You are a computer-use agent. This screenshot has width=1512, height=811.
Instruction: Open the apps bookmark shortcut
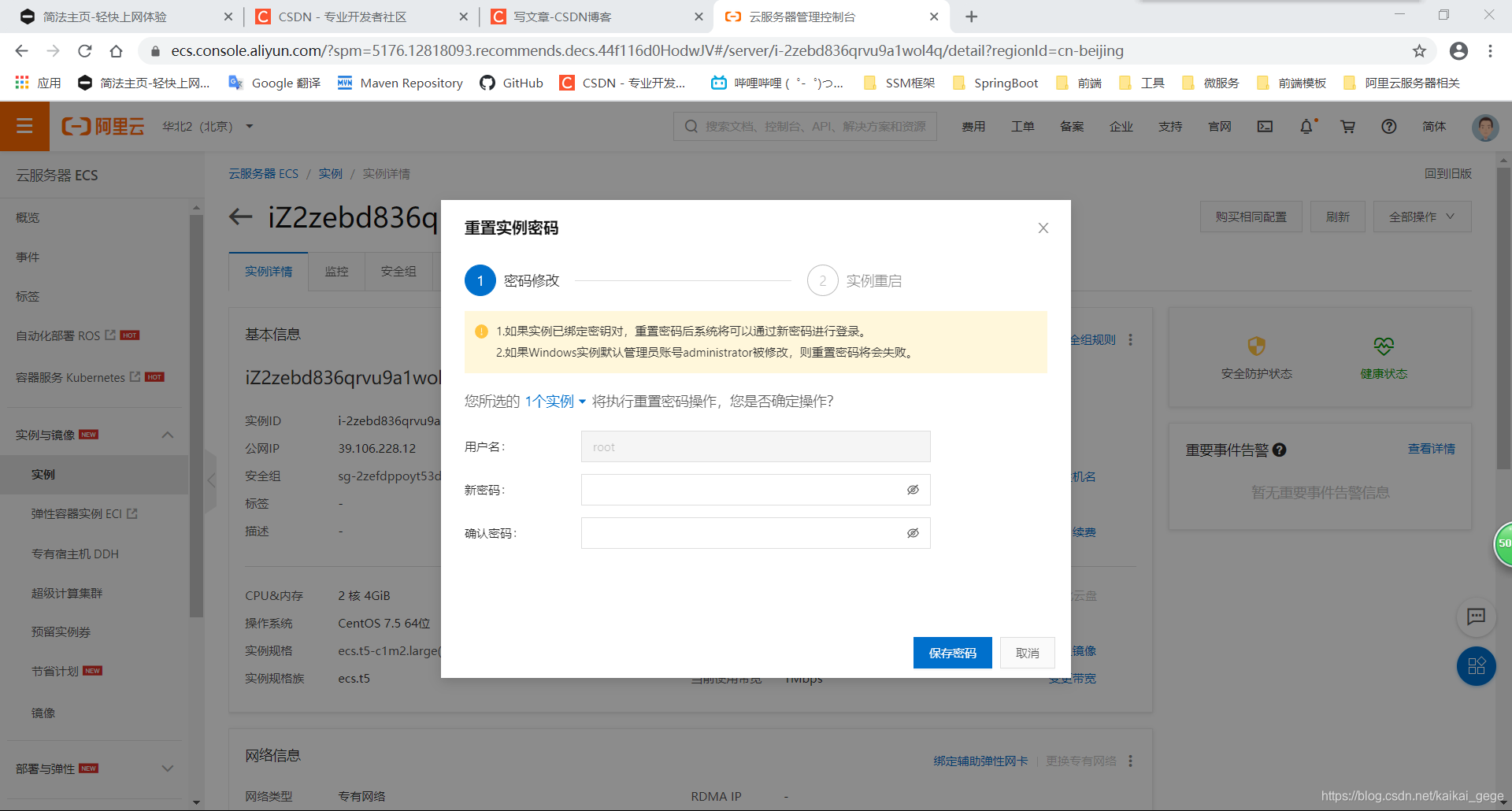(38, 83)
